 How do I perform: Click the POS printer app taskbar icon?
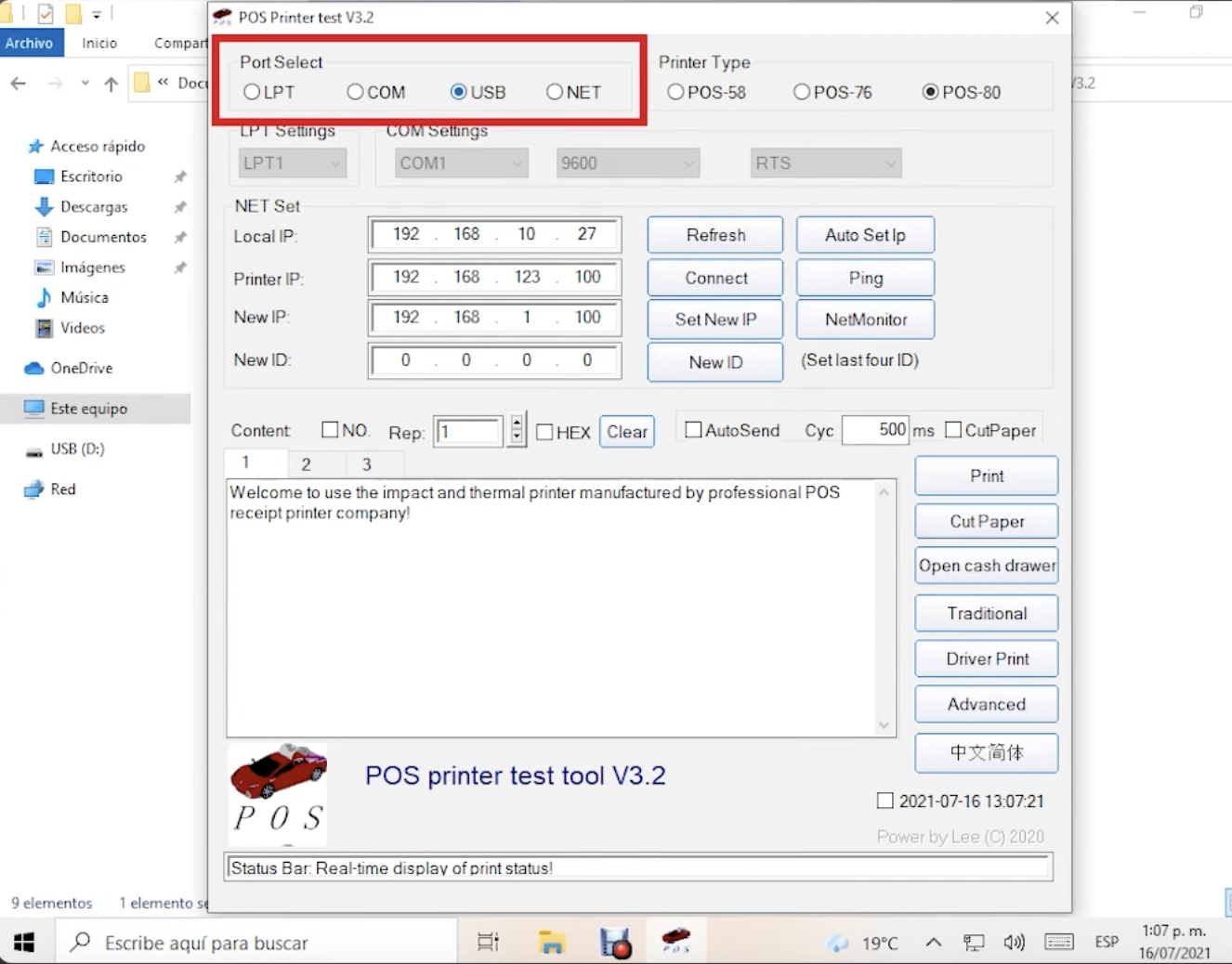click(x=675, y=942)
